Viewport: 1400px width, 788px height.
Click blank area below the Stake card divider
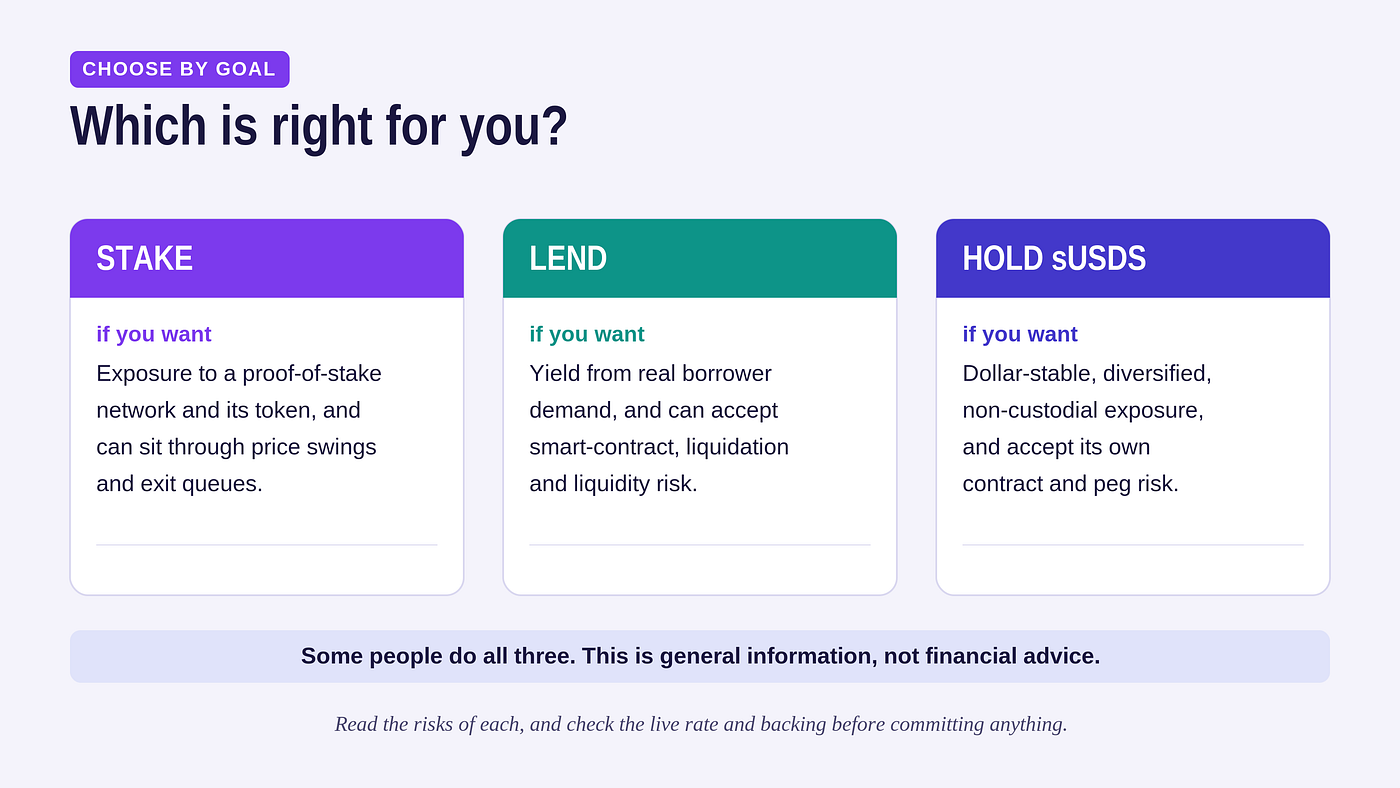point(267,570)
